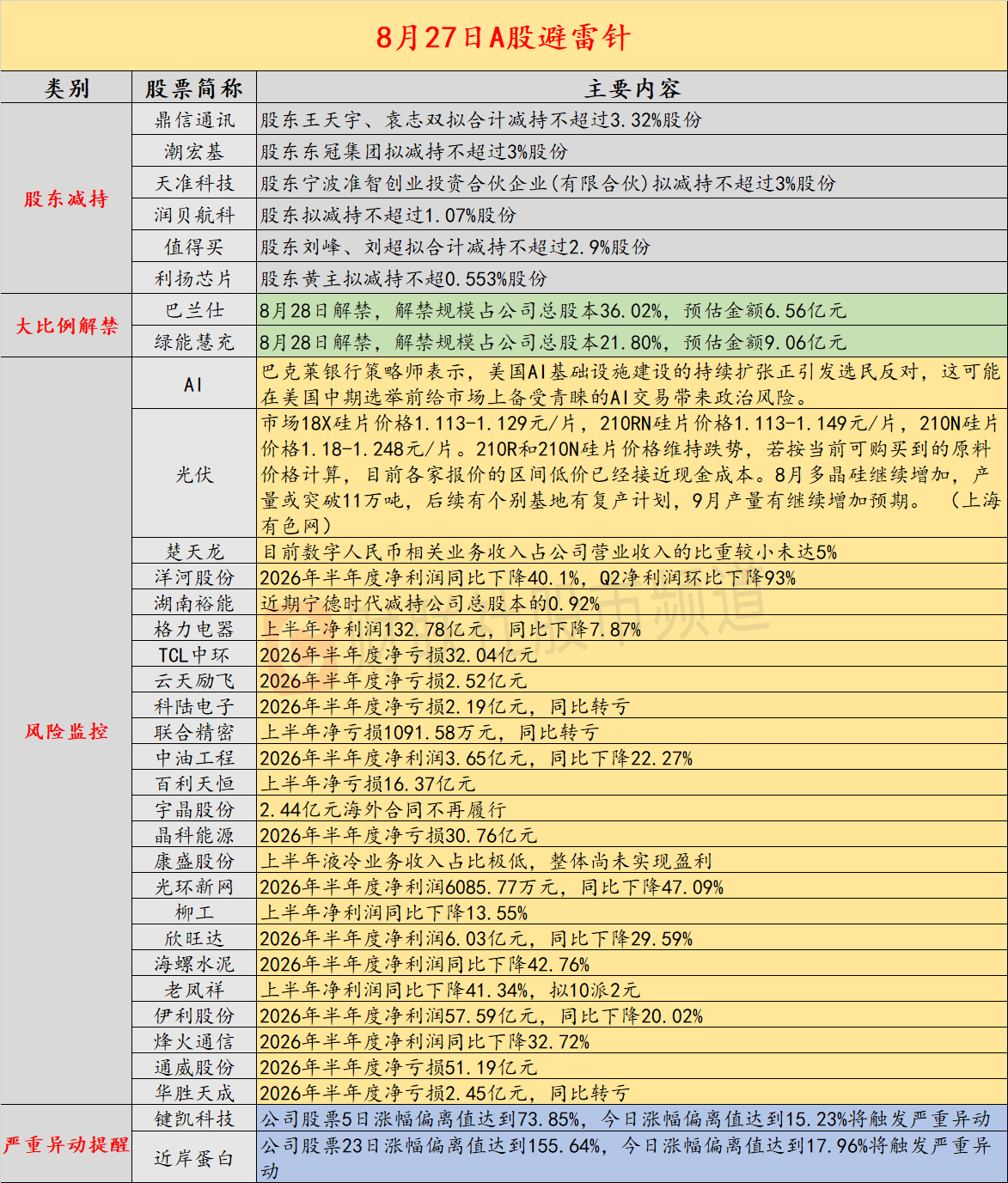Click 股东东冠集团拟减持 detail
Image resolution: width=1008 pixels, height=1183 pixels.
414,152
